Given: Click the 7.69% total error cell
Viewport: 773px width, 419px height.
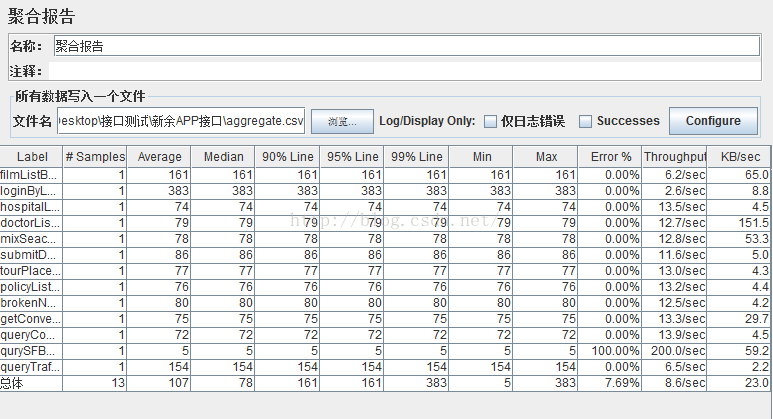Looking at the screenshot, I should [610, 383].
